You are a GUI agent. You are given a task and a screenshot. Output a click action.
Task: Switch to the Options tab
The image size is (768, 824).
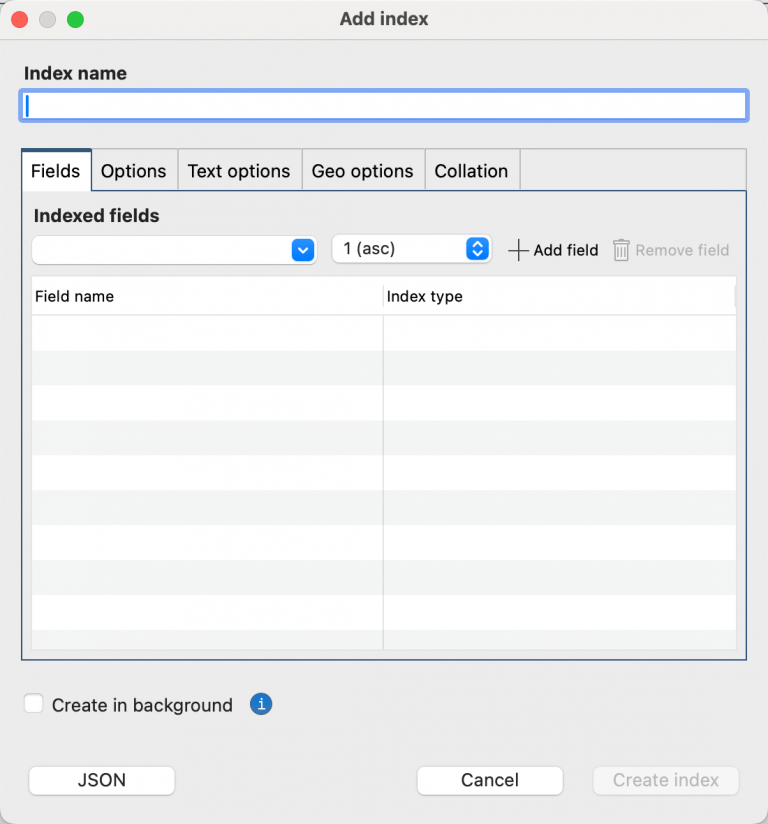[134, 170]
